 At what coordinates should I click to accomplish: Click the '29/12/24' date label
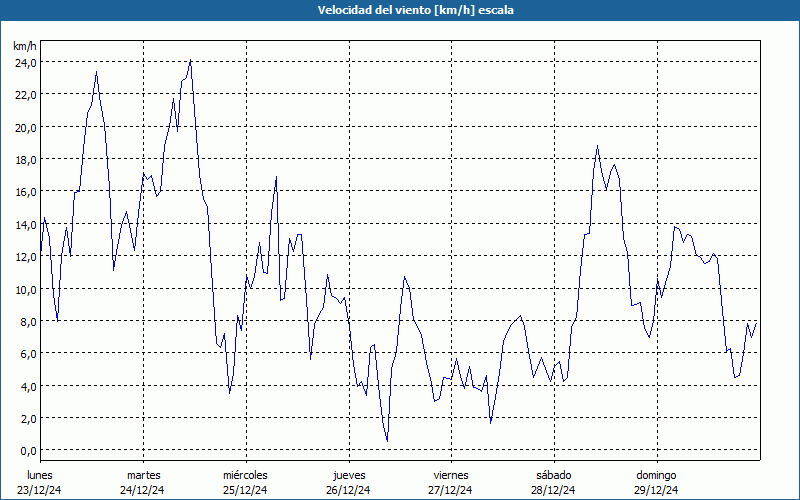click(x=656, y=490)
